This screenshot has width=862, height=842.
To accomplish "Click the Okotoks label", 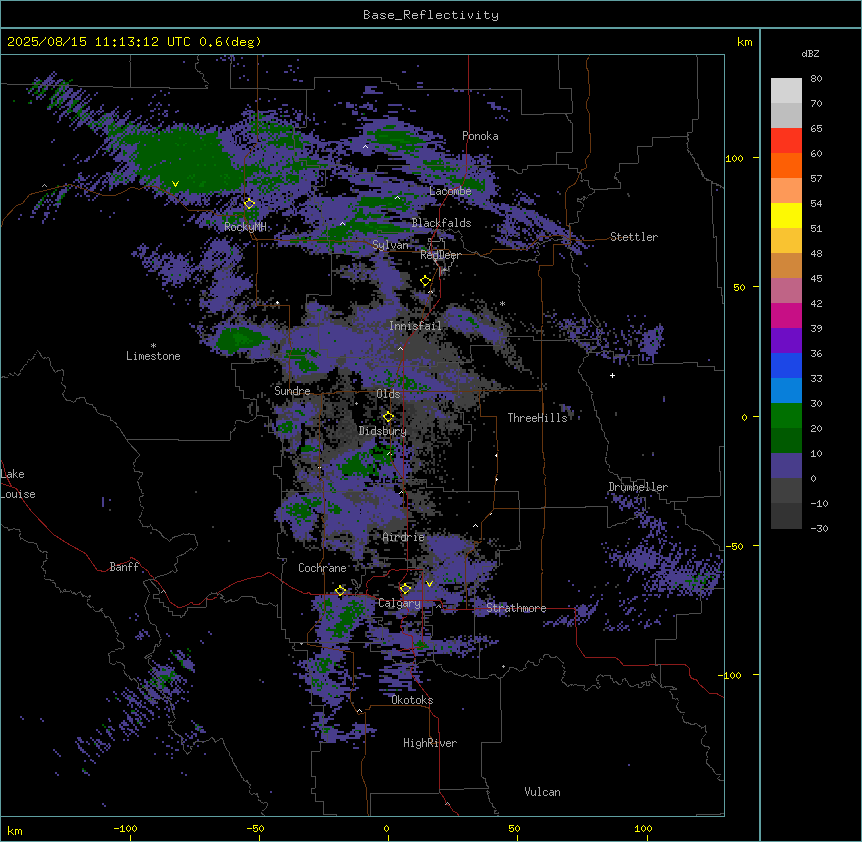I will (412, 700).
